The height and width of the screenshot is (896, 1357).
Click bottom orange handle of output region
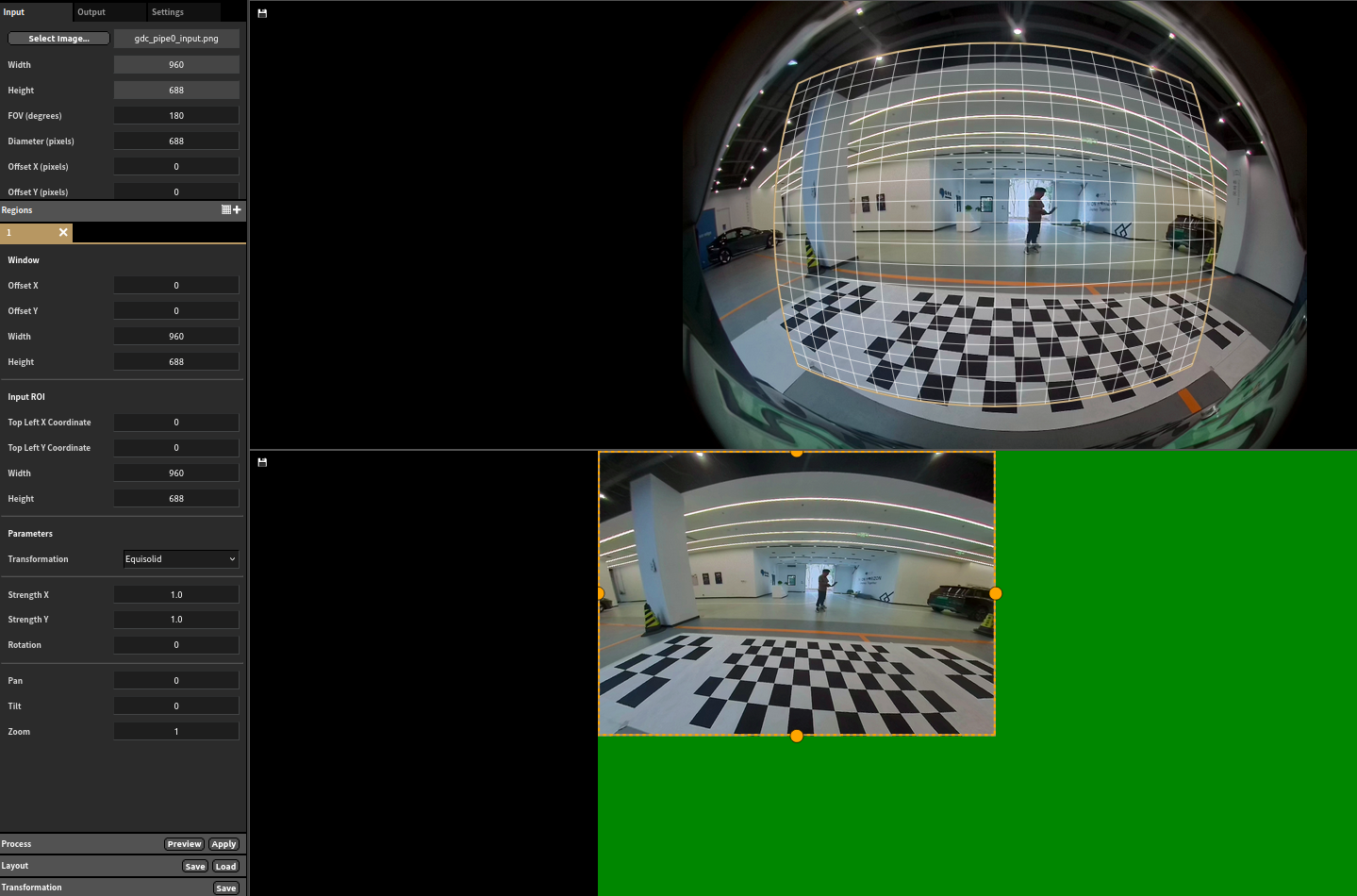[x=797, y=736]
